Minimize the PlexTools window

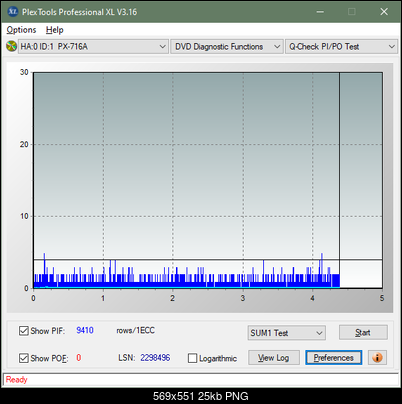pyautogui.click(x=320, y=12)
